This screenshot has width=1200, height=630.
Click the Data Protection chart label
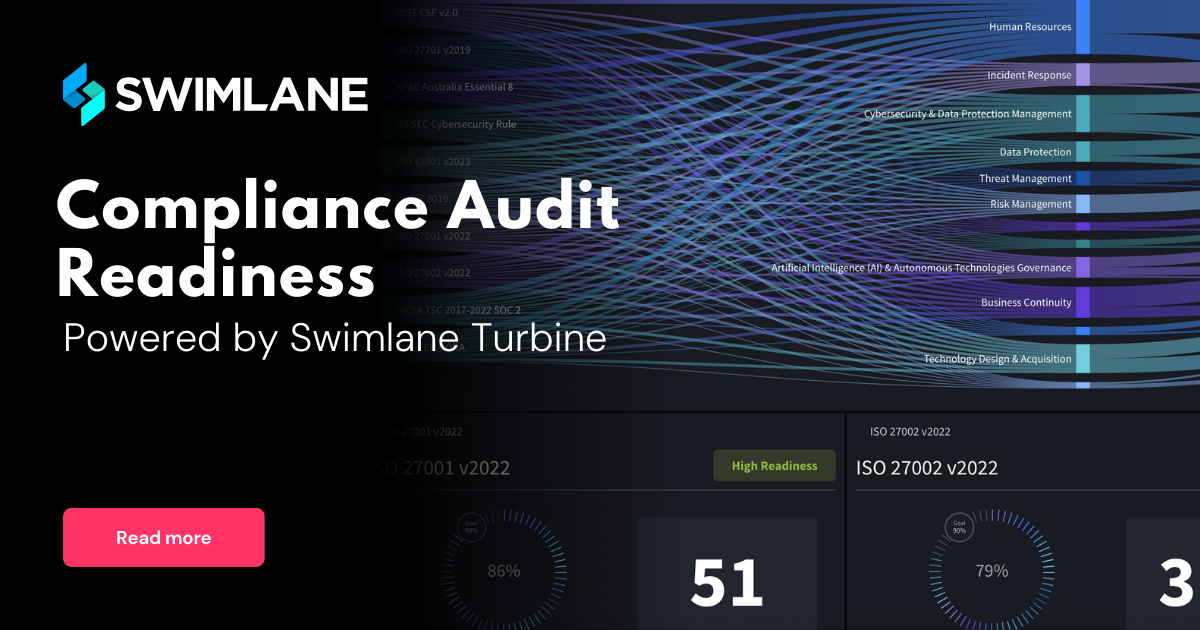1036,152
